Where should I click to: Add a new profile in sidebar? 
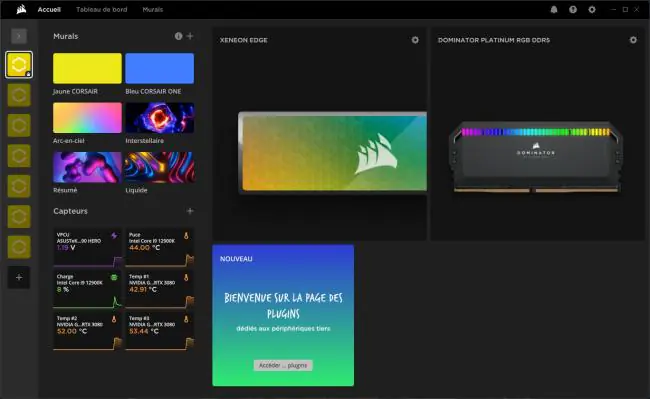(x=19, y=277)
